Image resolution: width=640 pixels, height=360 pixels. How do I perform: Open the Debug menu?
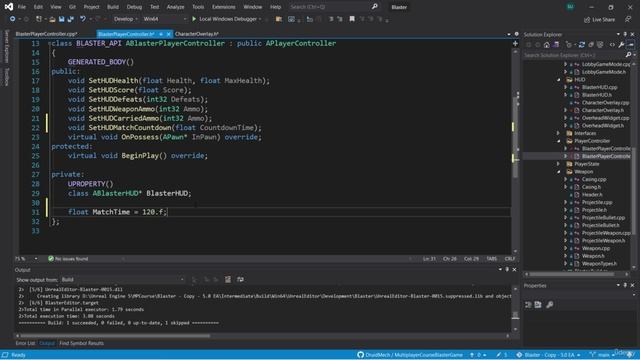134,7
